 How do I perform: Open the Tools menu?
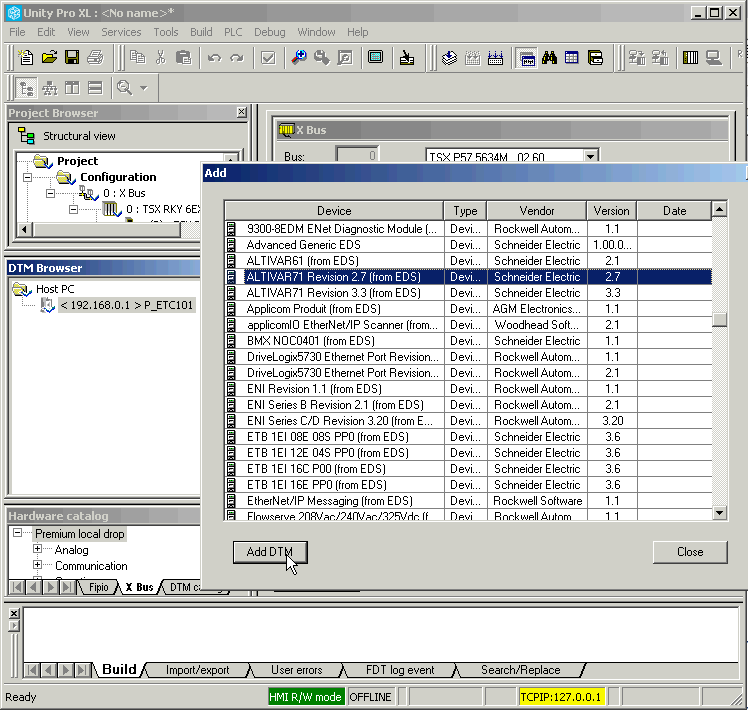166,32
